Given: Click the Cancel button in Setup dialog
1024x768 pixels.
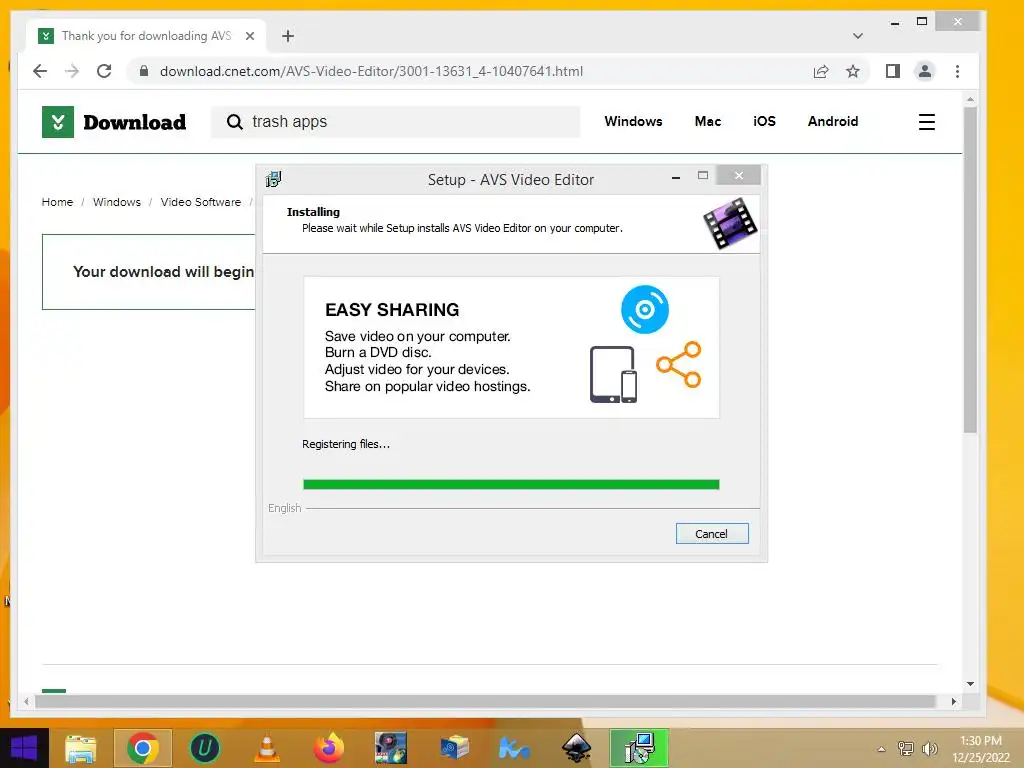Looking at the screenshot, I should pyautogui.click(x=712, y=534).
